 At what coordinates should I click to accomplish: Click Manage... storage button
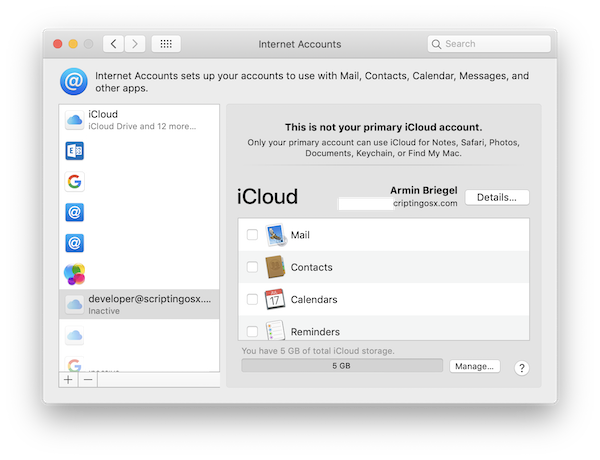474,366
